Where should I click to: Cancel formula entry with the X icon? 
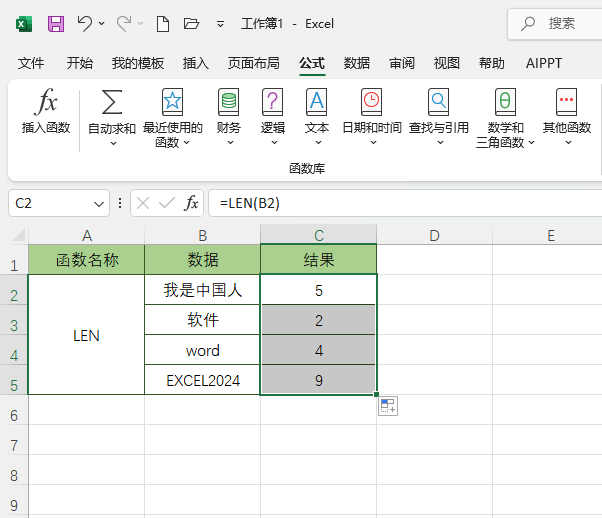[x=143, y=203]
